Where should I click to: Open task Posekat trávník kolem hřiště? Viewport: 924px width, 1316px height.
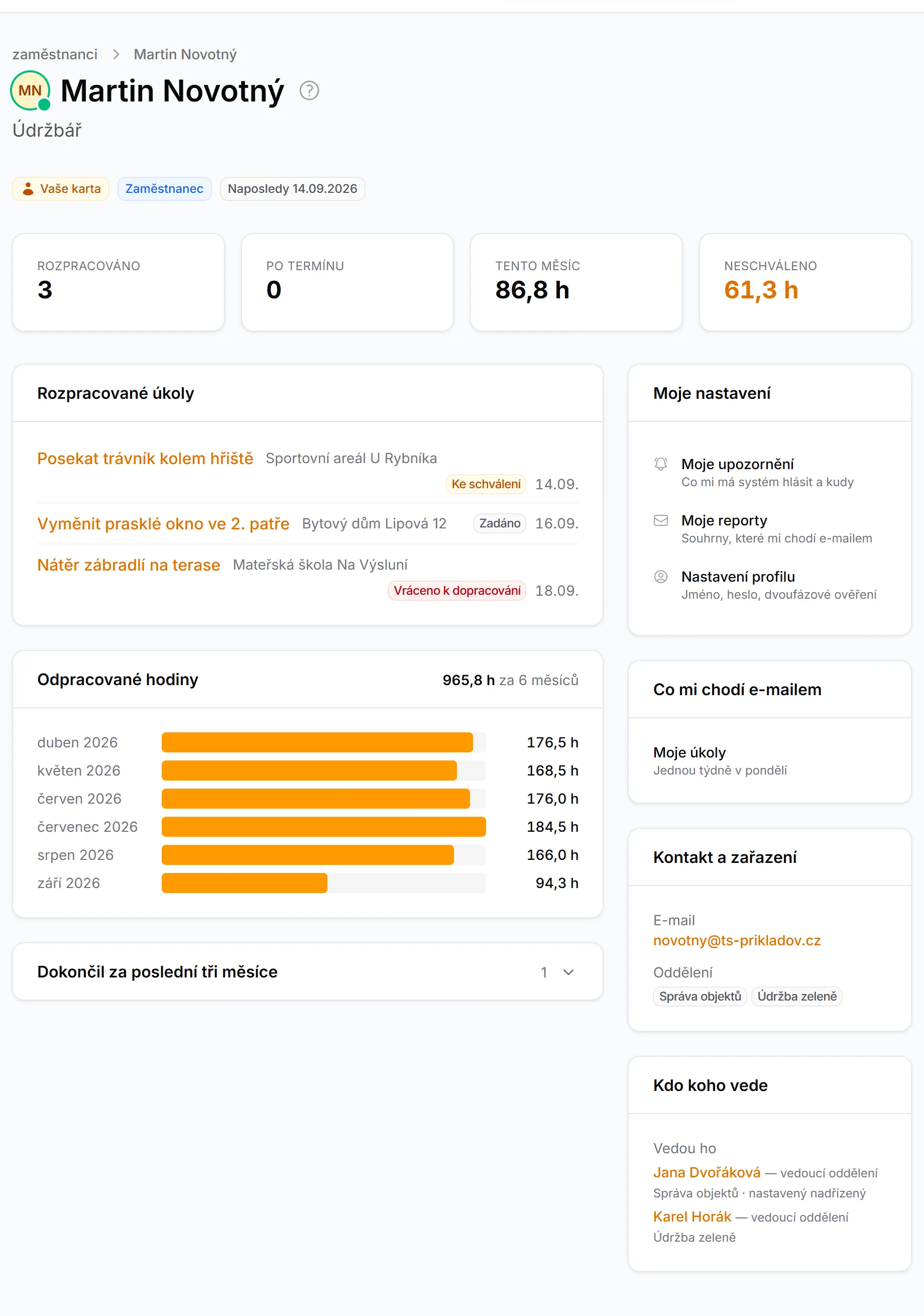coord(145,459)
